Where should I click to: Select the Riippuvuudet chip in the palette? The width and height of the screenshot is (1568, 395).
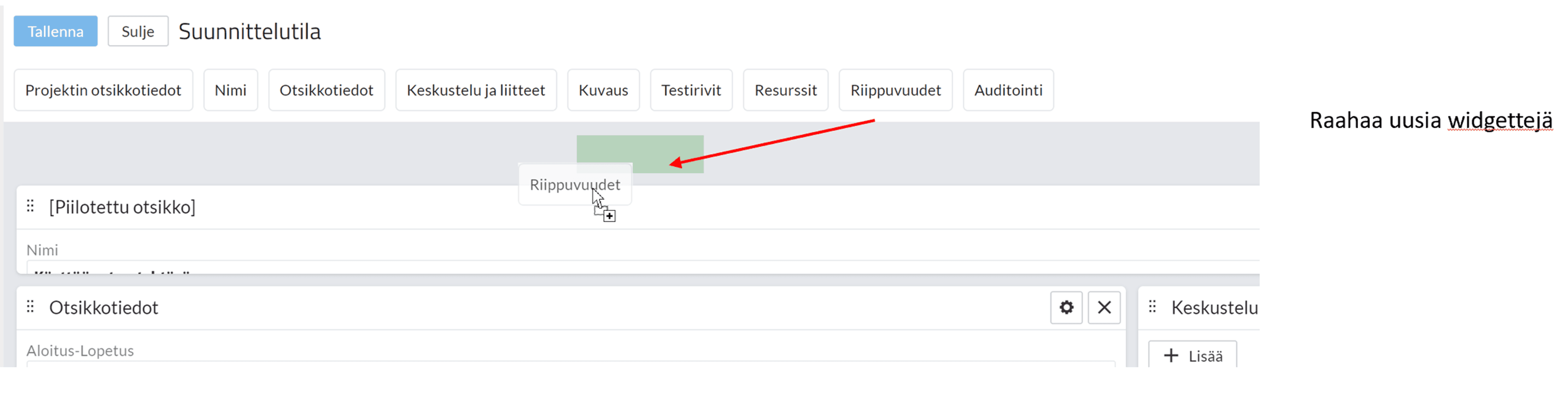(x=895, y=90)
